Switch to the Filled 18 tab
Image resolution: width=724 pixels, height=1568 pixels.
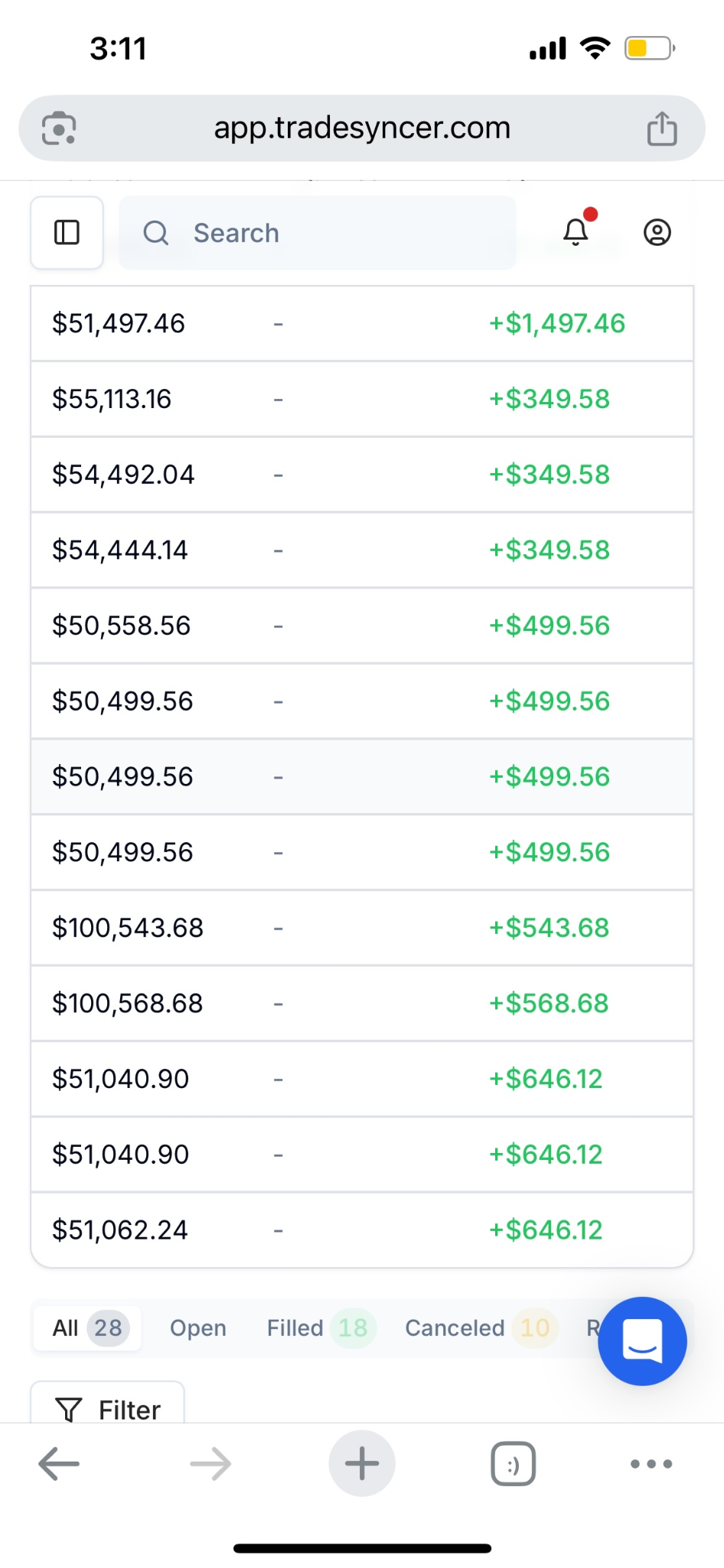pyautogui.click(x=317, y=1328)
